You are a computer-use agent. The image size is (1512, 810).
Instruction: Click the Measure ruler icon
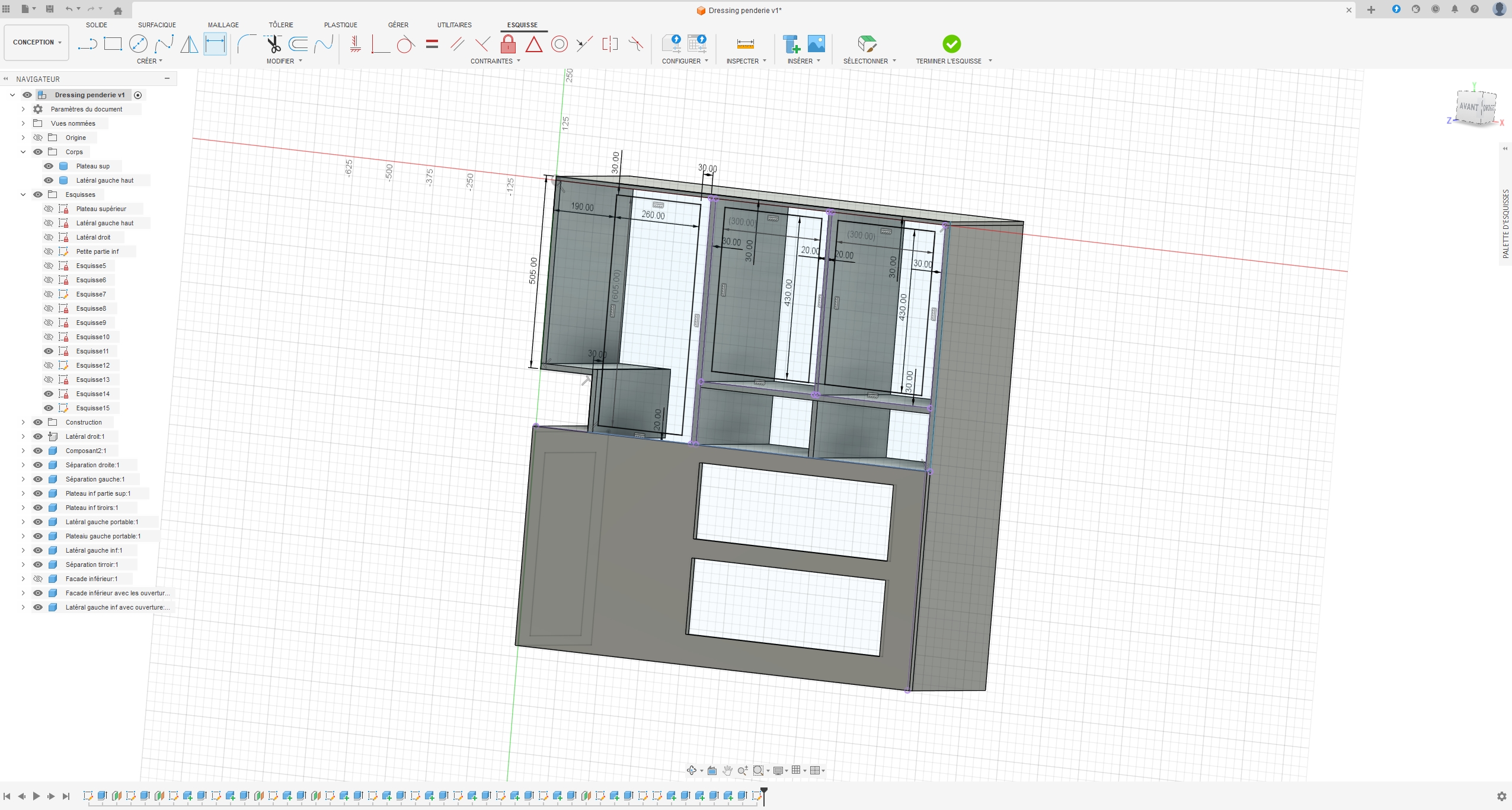click(745, 44)
